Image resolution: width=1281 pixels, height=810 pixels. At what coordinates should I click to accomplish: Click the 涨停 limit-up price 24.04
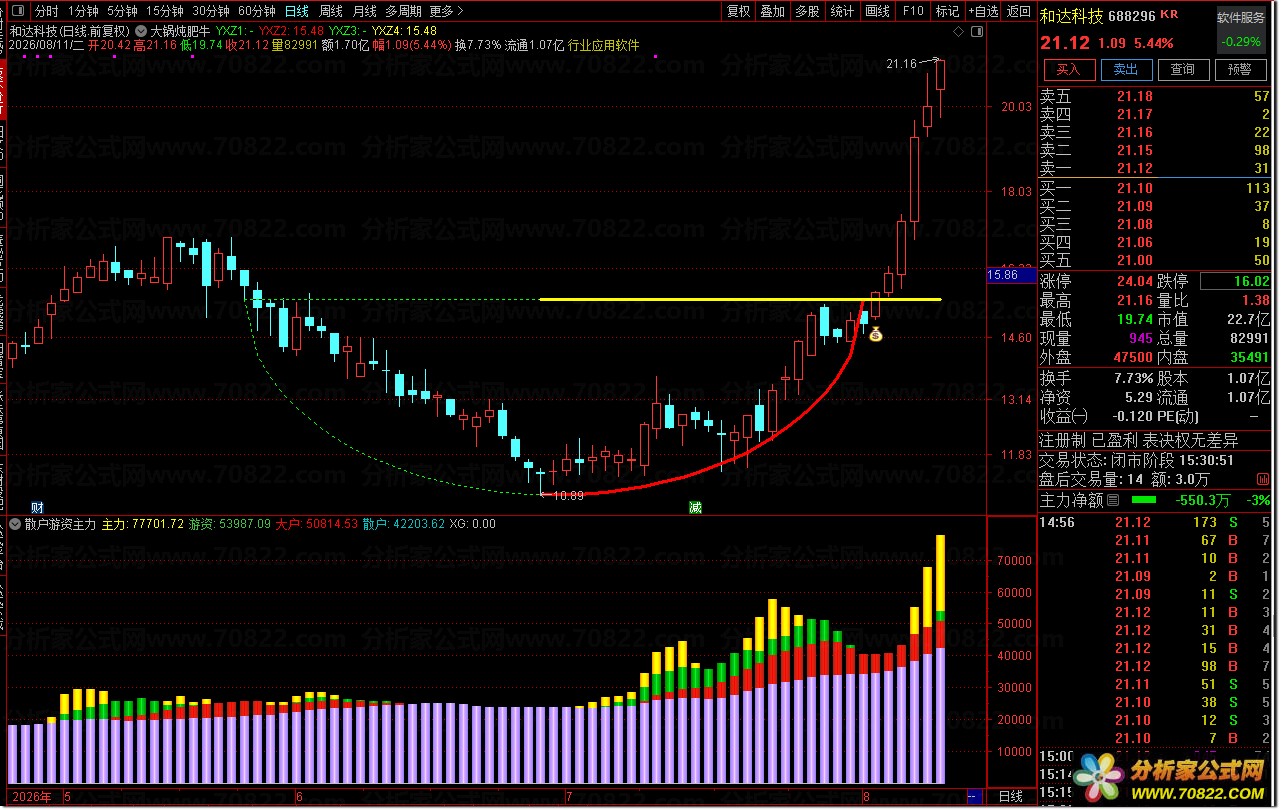1135,282
